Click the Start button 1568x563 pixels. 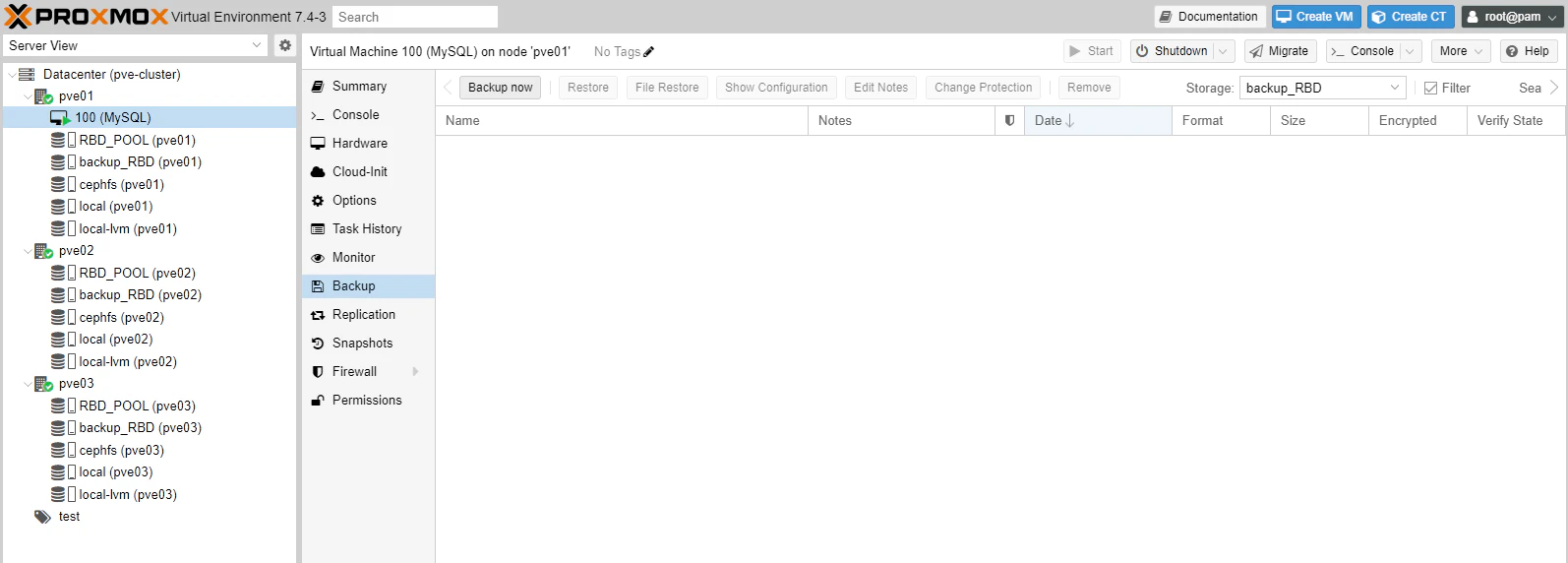click(1092, 51)
